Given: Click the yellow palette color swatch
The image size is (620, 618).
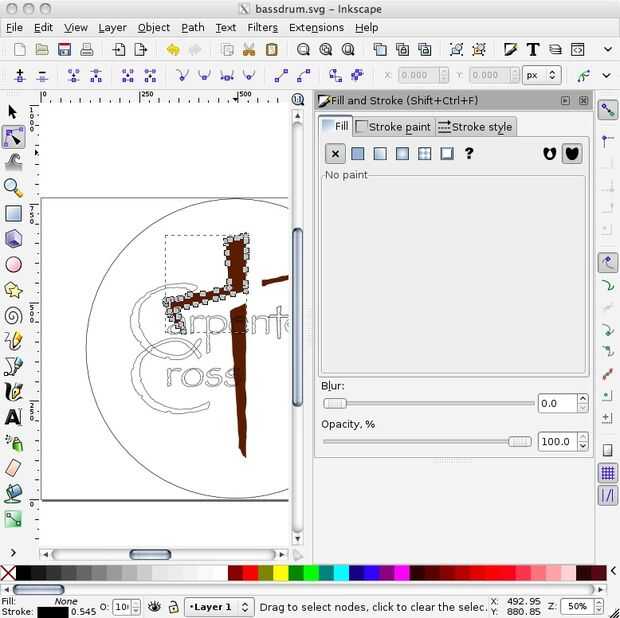Looking at the screenshot, I should coord(280,573).
